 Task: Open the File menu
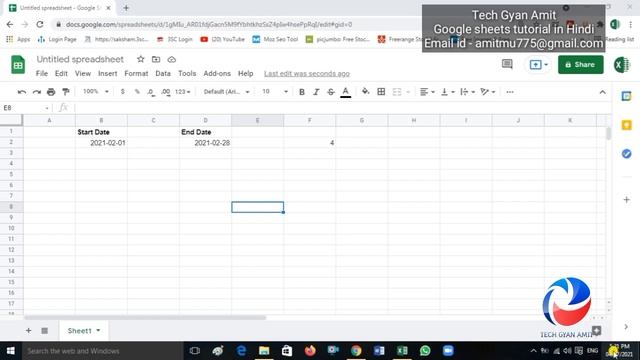[42, 73]
